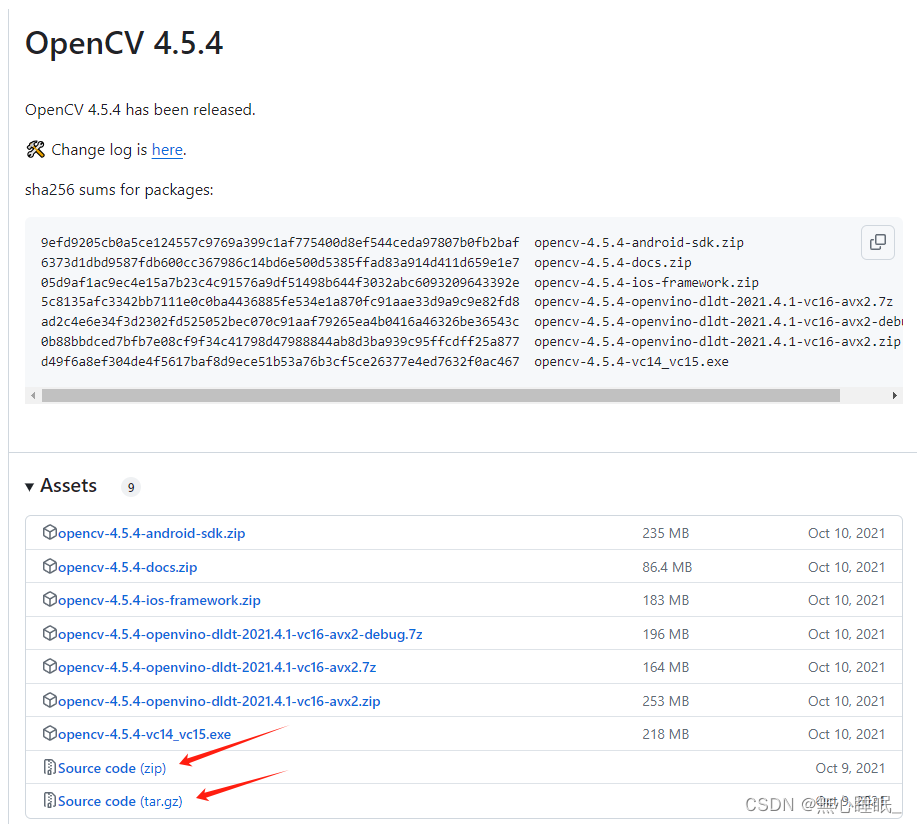
Task: Collapse the Assets section triangle
Action: tap(29, 487)
